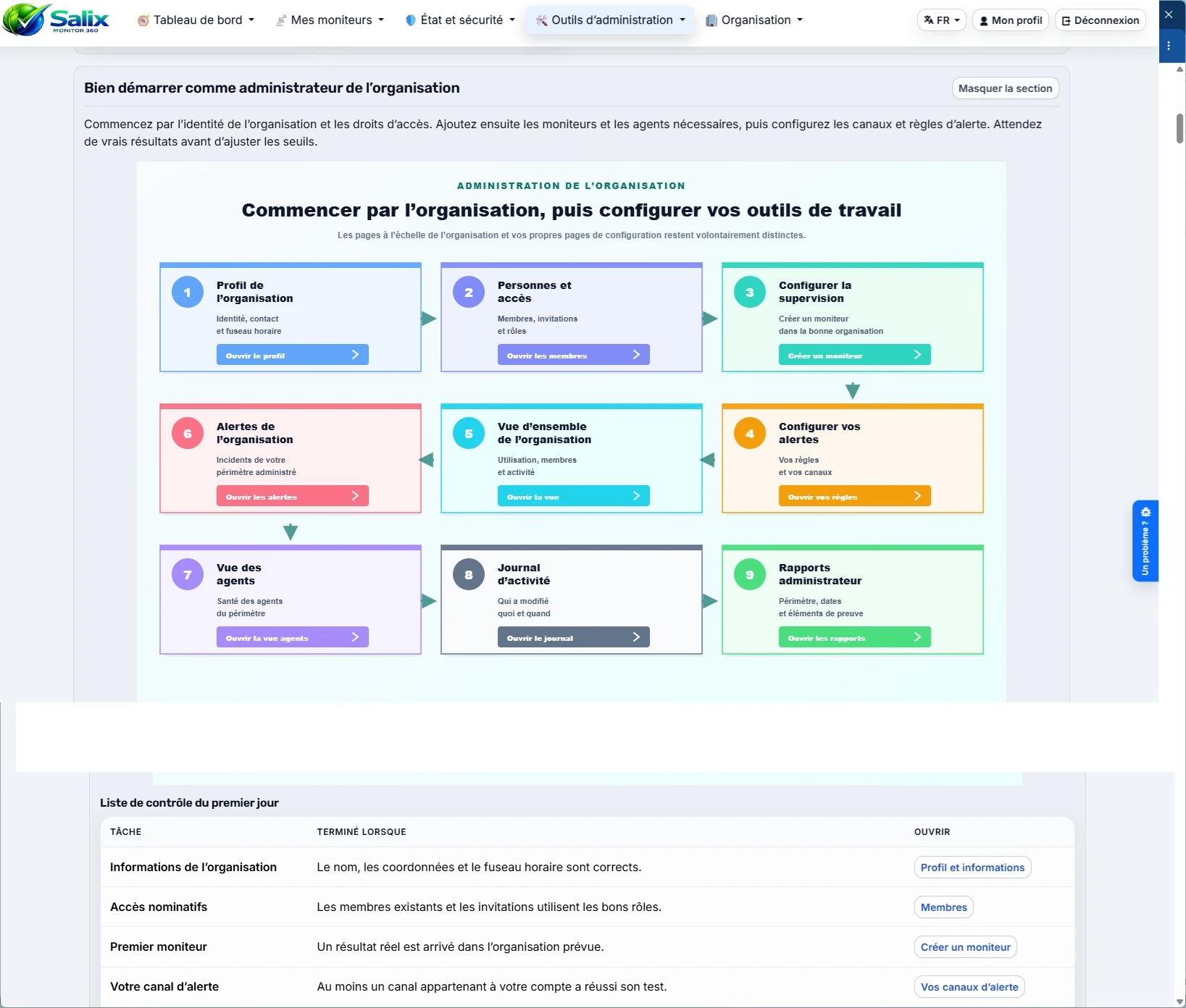
Task: Hide the section with Masquer la section
Action: pos(1005,88)
